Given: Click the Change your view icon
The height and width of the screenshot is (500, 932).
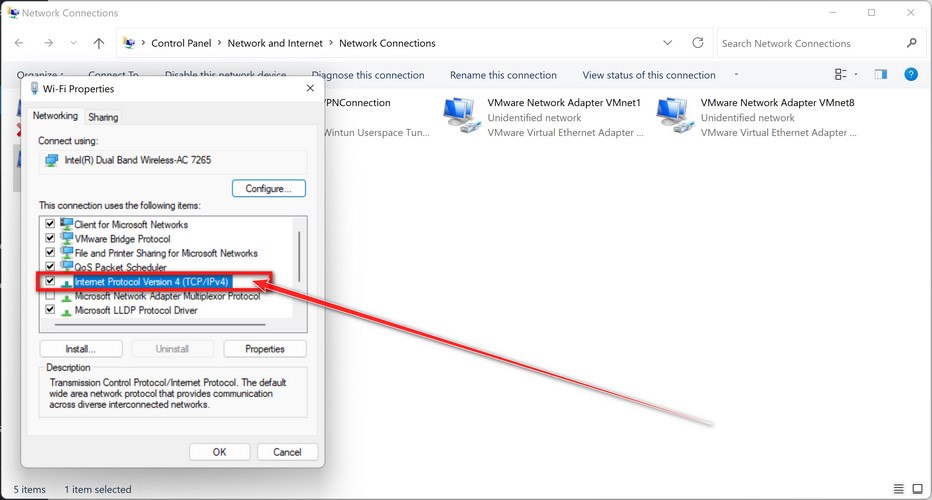Looking at the screenshot, I should [840, 74].
